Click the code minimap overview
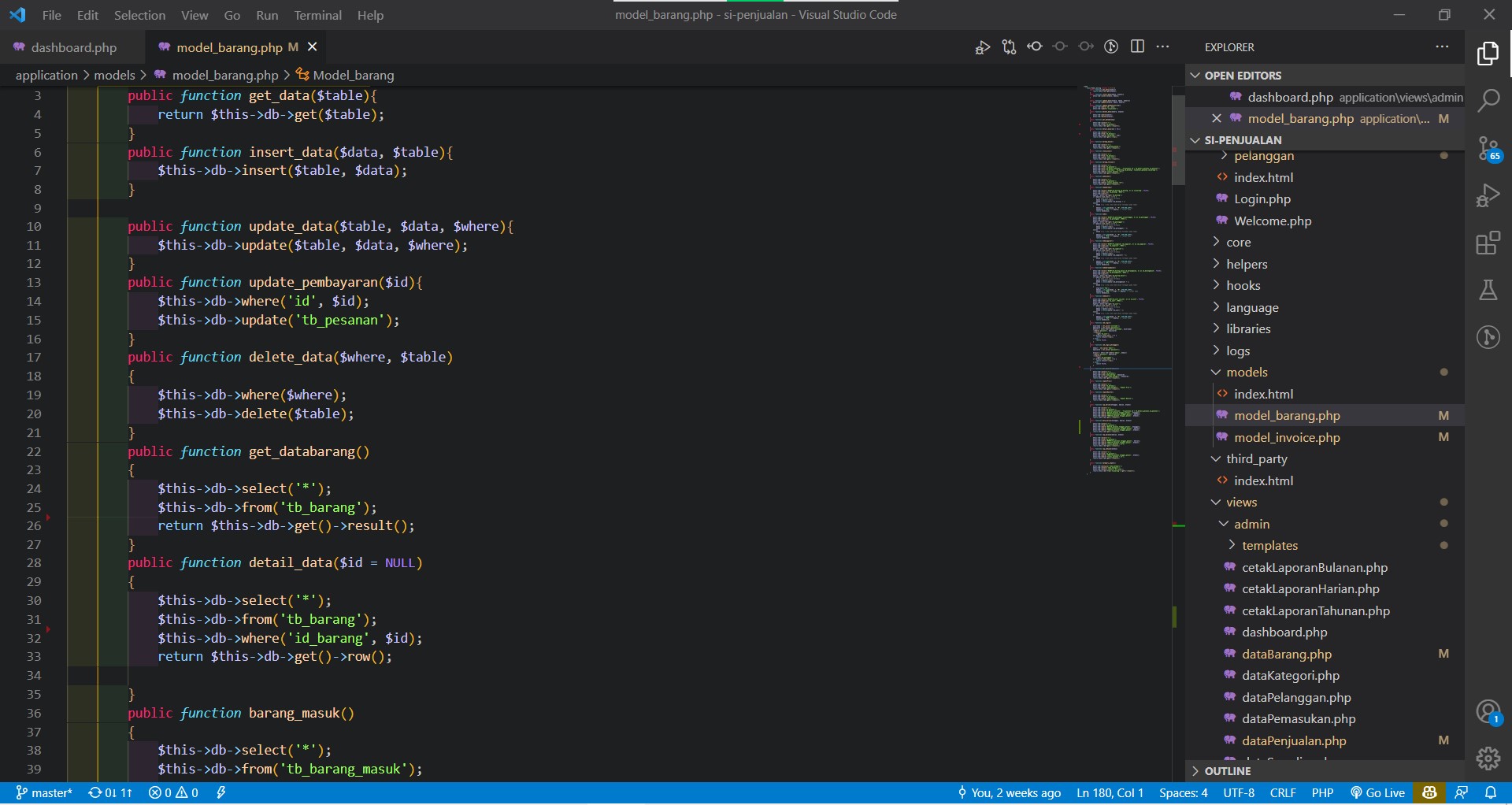 (1125, 280)
